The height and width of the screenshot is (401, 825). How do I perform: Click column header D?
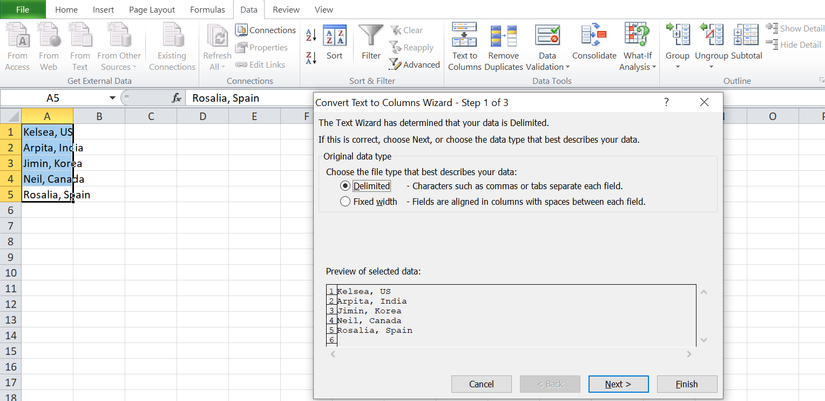(203, 116)
